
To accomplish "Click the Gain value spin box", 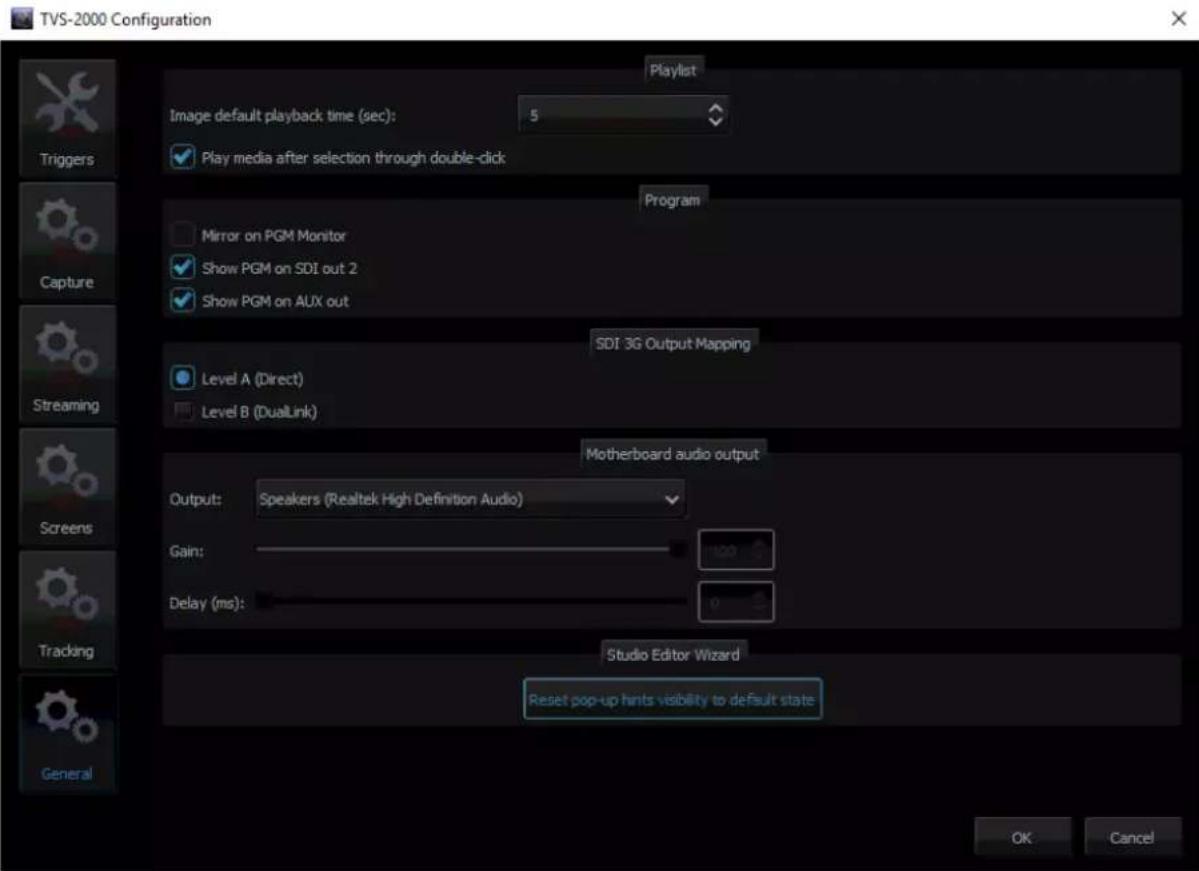I will click(736, 550).
